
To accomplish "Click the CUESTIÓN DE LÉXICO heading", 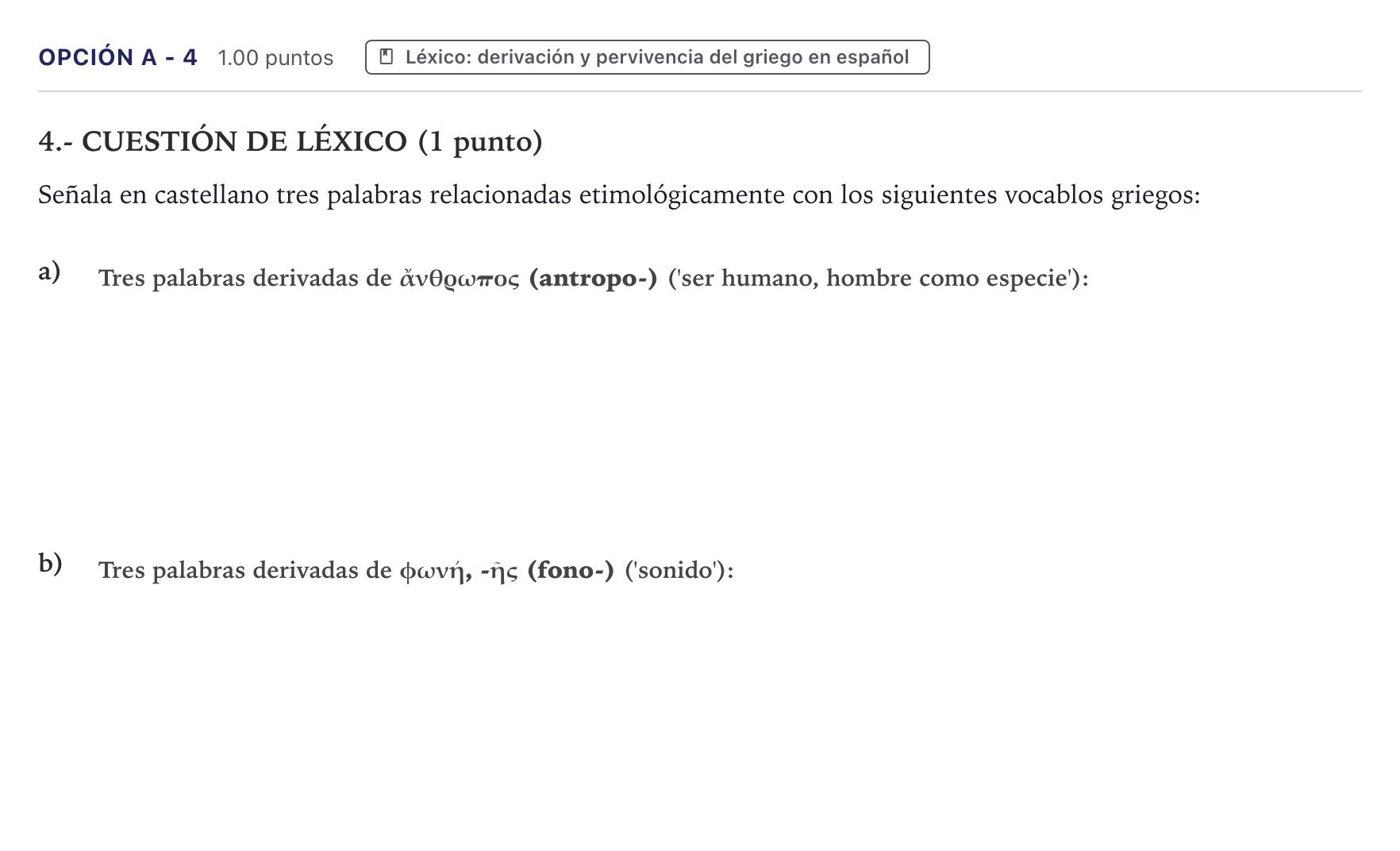I will coord(290,141).
